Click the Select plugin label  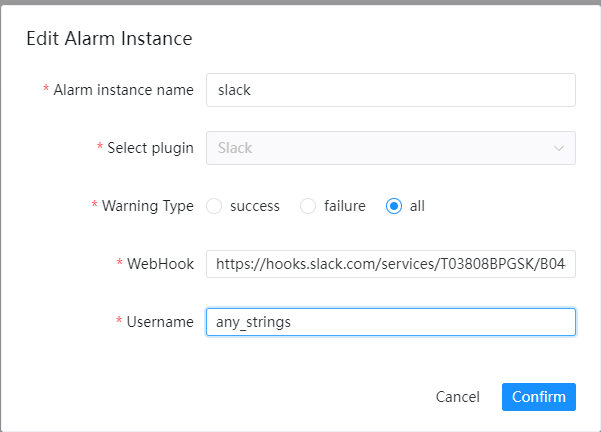click(x=150, y=148)
